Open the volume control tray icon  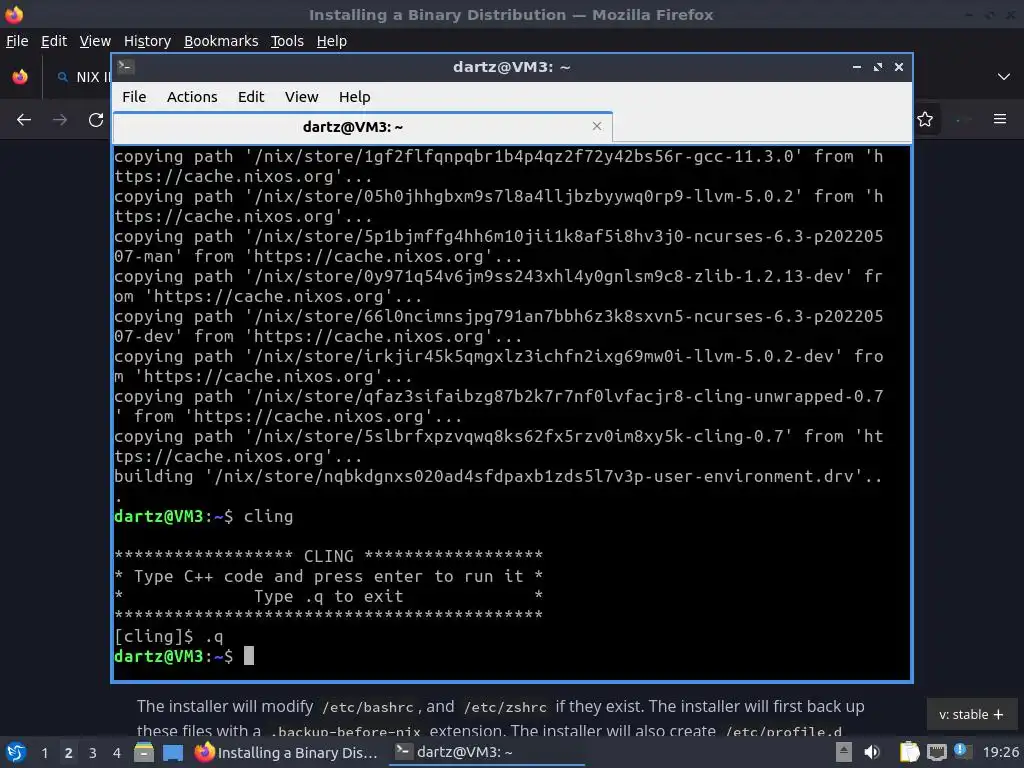click(872, 752)
